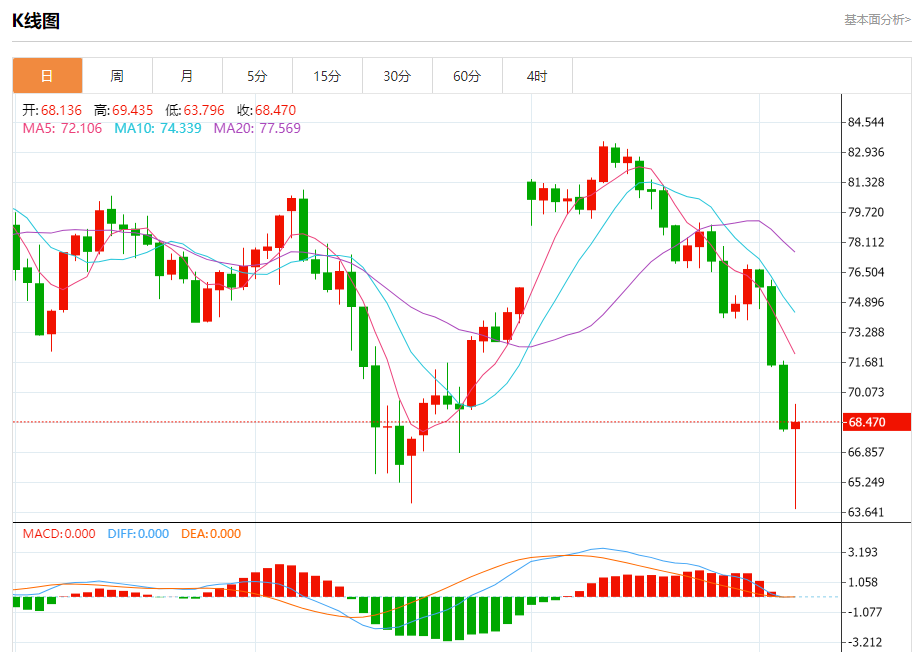Open the 基本面分析> link
Screen dimensions: 922x652
[x=877, y=19]
